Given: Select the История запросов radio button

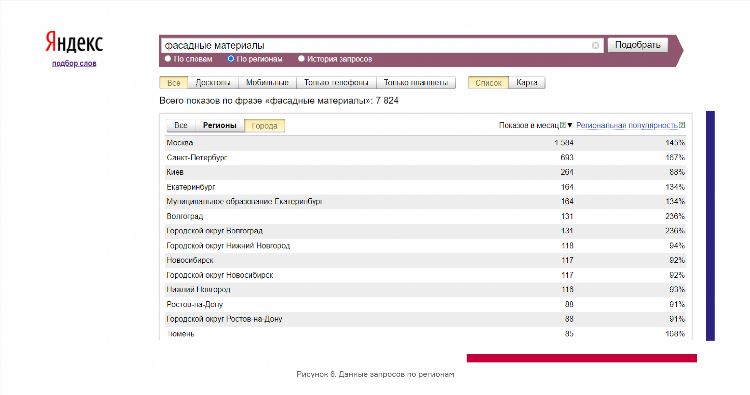Looking at the screenshot, I should 301,59.
